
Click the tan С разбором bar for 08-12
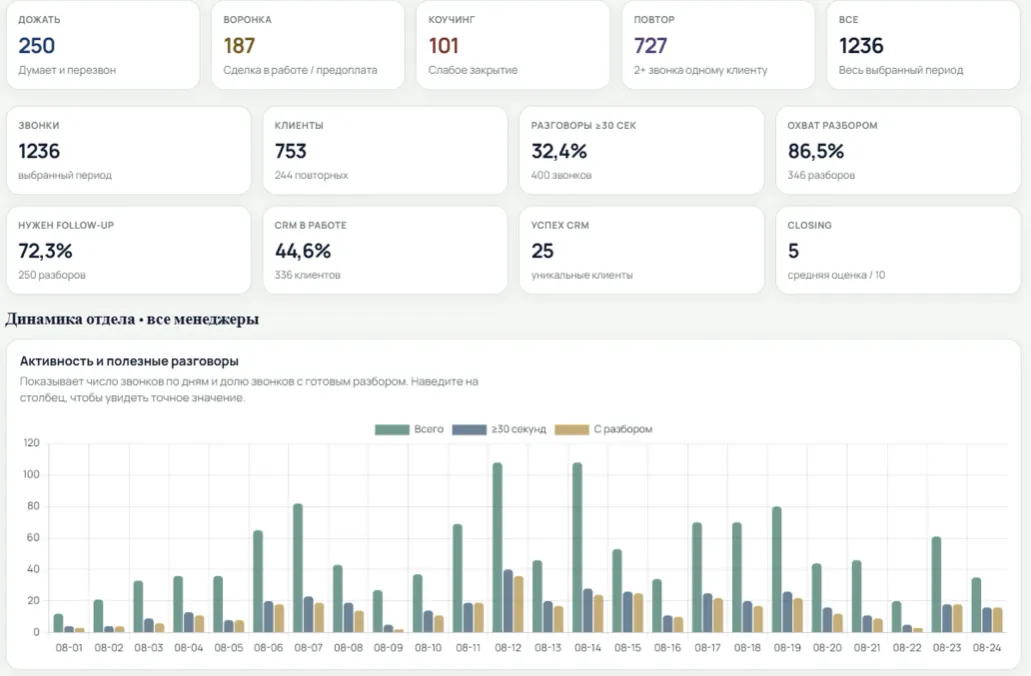pos(518,604)
